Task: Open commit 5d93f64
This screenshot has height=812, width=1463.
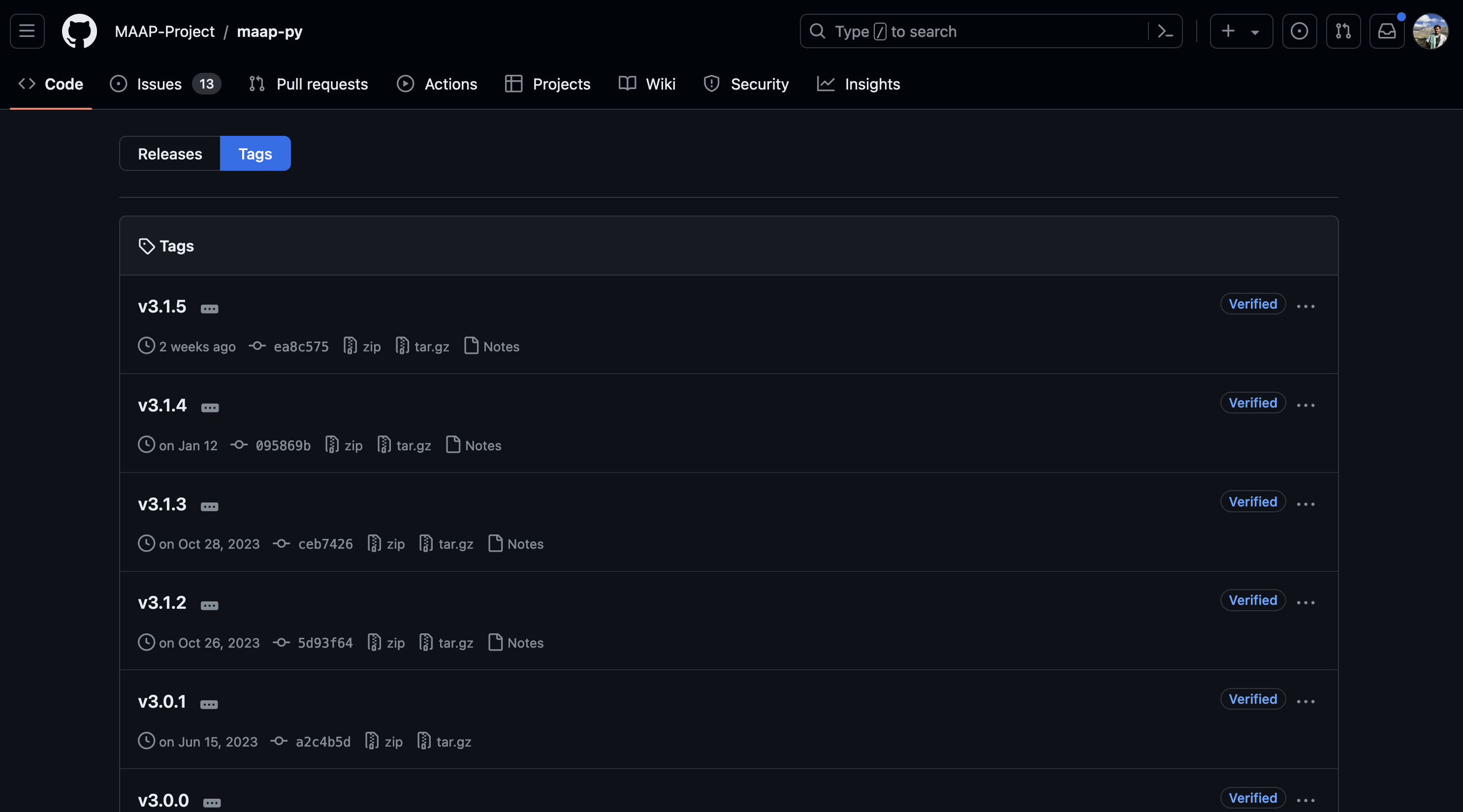Action: tap(313, 642)
